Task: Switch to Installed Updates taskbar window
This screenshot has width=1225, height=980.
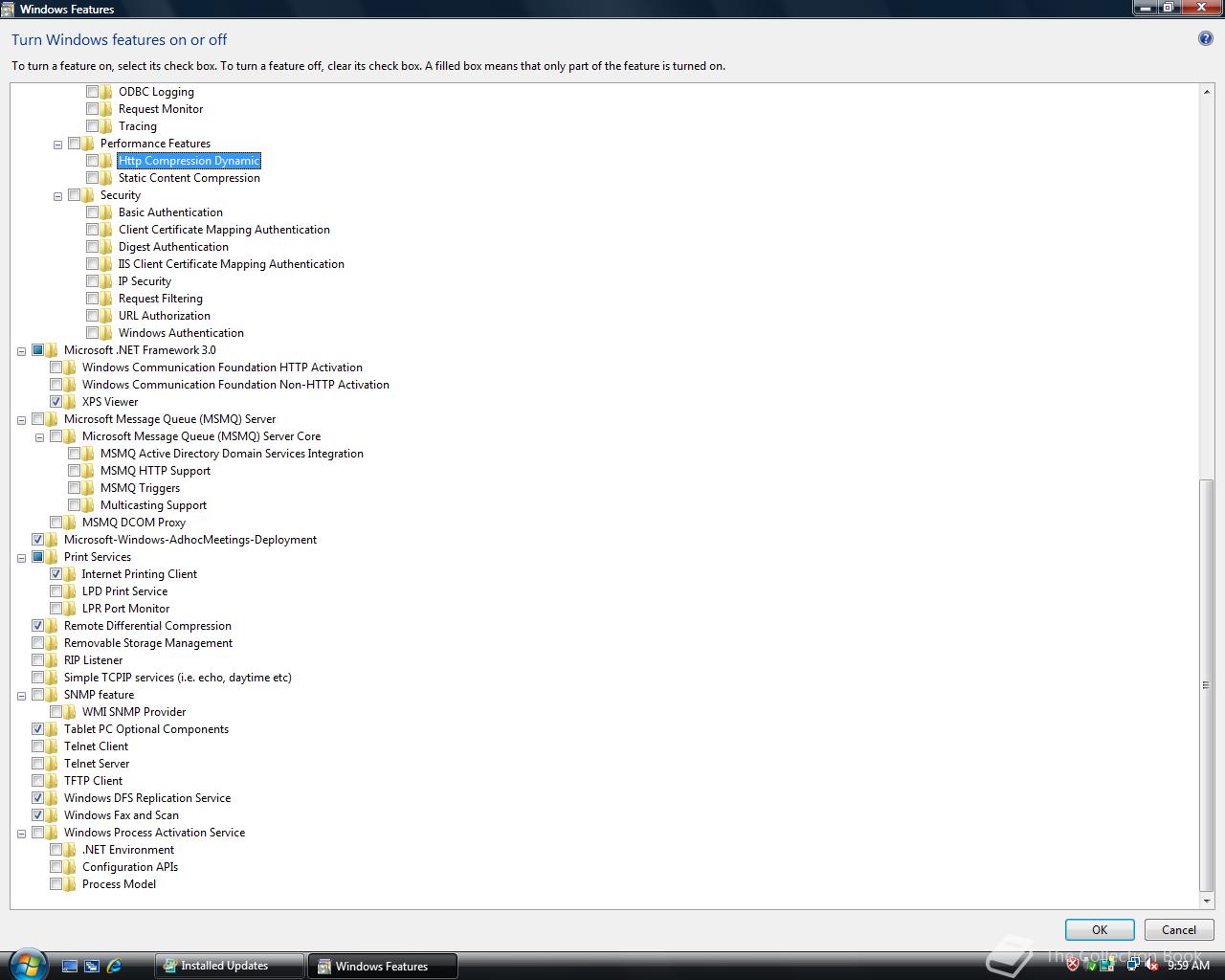Action: pyautogui.click(x=229, y=966)
